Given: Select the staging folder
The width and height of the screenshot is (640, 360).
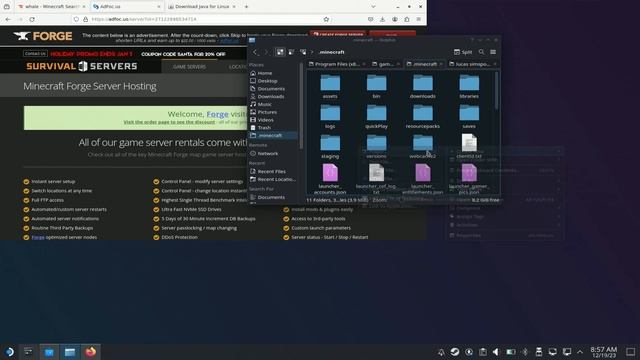Looking at the screenshot, I should [x=330, y=147].
